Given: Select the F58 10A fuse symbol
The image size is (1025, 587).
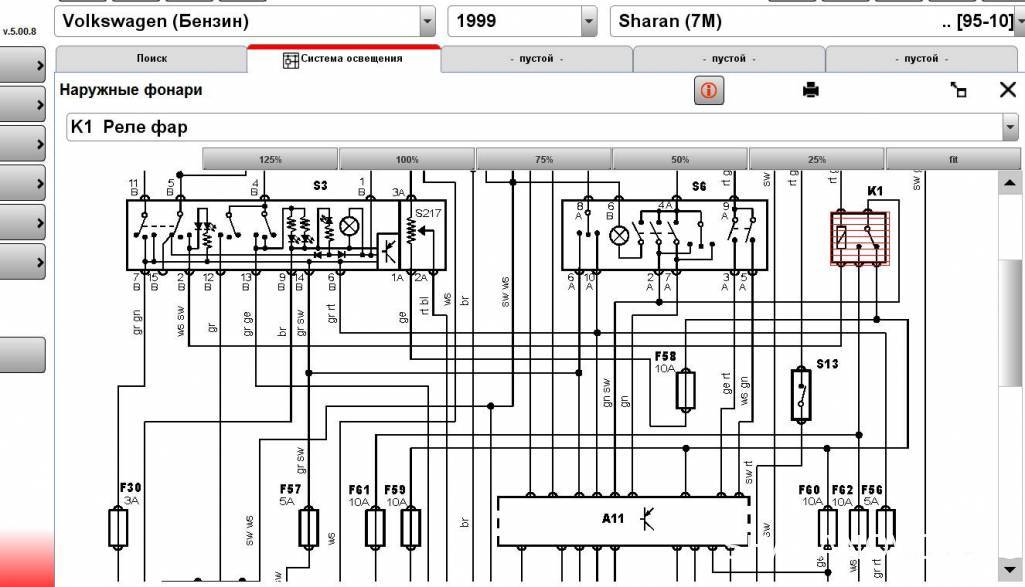Looking at the screenshot, I should [685, 390].
